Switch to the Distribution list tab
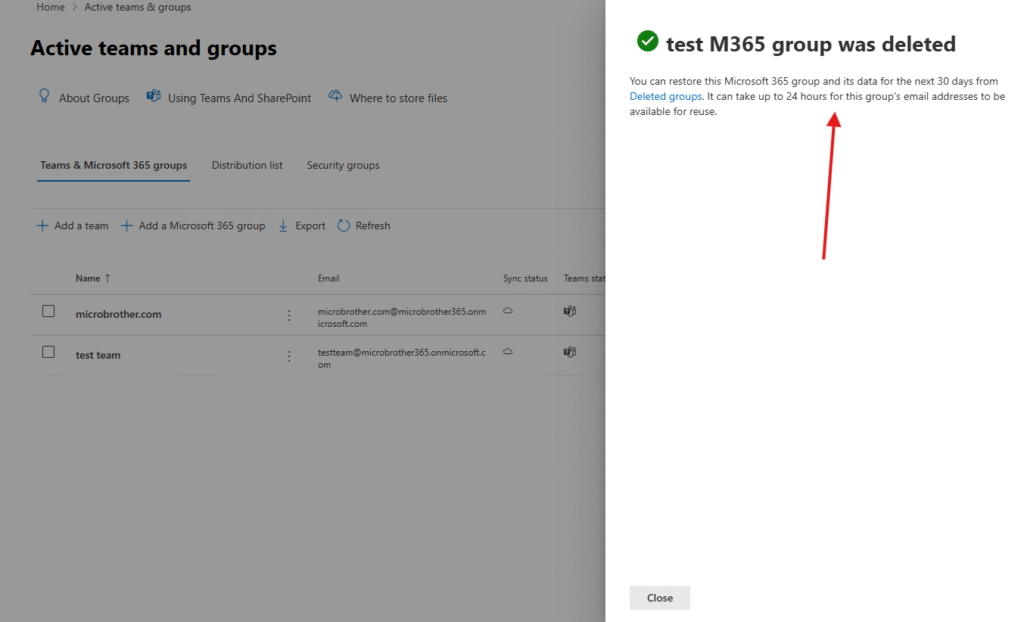This screenshot has height=622, width=1024. pos(247,165)
